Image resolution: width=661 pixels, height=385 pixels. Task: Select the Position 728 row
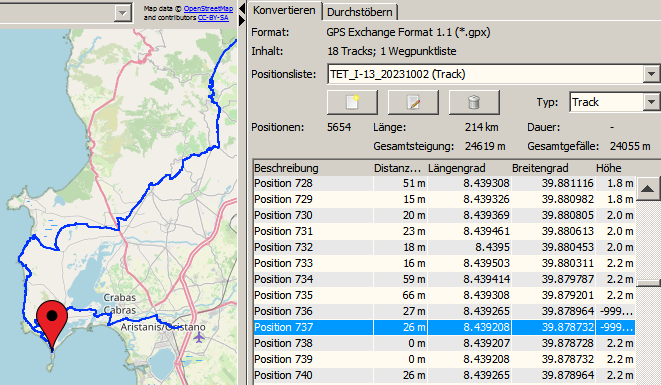point(444,183)
